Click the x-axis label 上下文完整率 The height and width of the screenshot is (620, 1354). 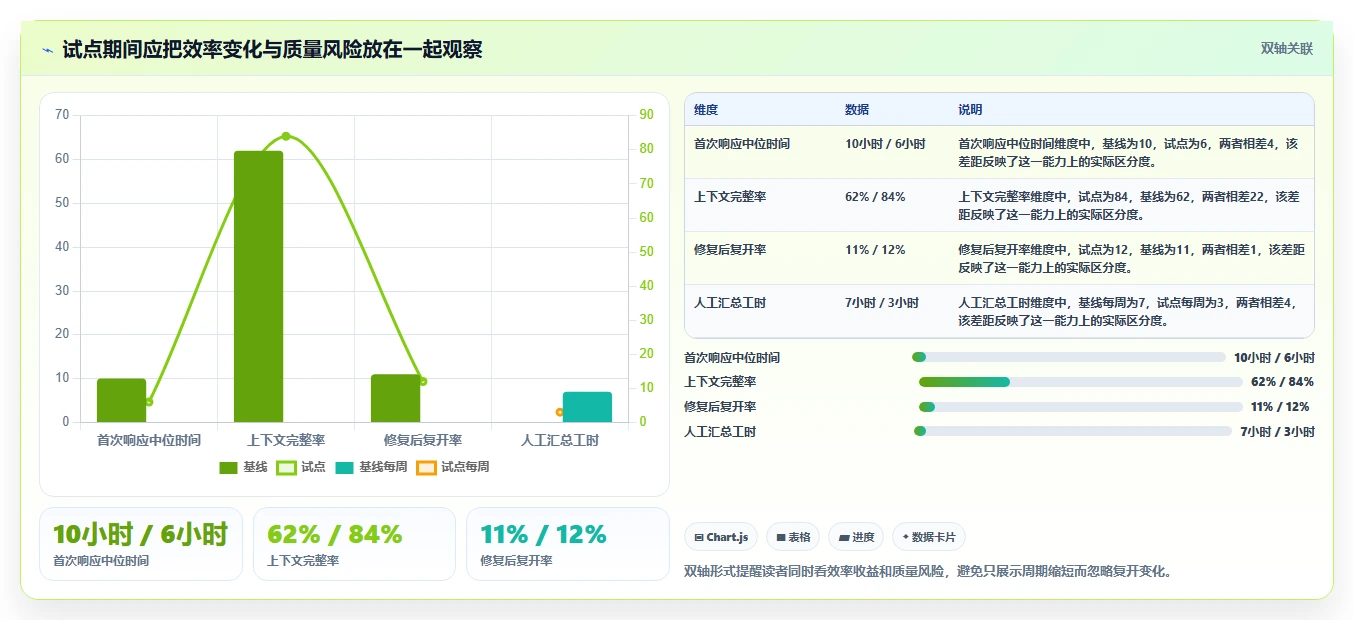[x=286, y=440]
